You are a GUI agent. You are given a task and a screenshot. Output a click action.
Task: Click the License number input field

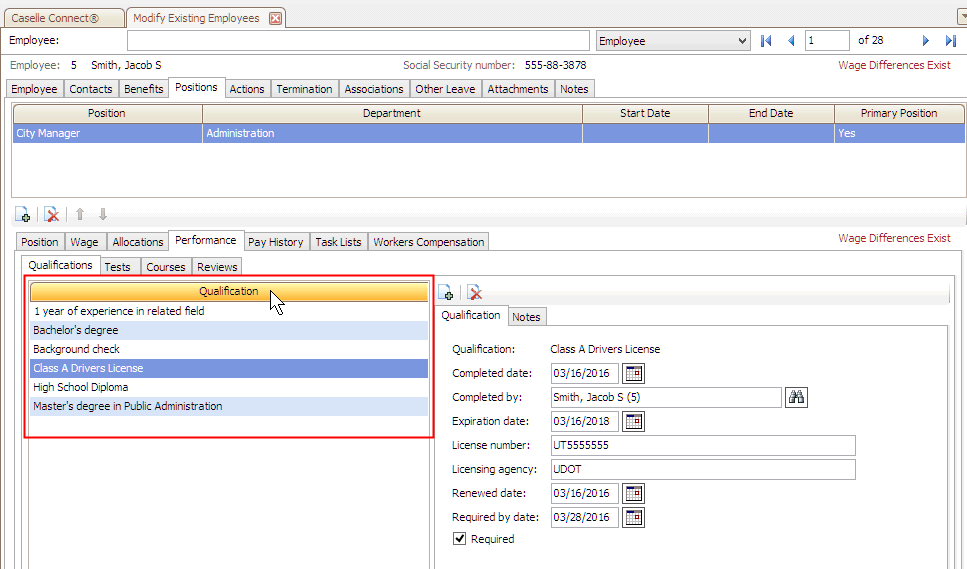tap(702, 446)
